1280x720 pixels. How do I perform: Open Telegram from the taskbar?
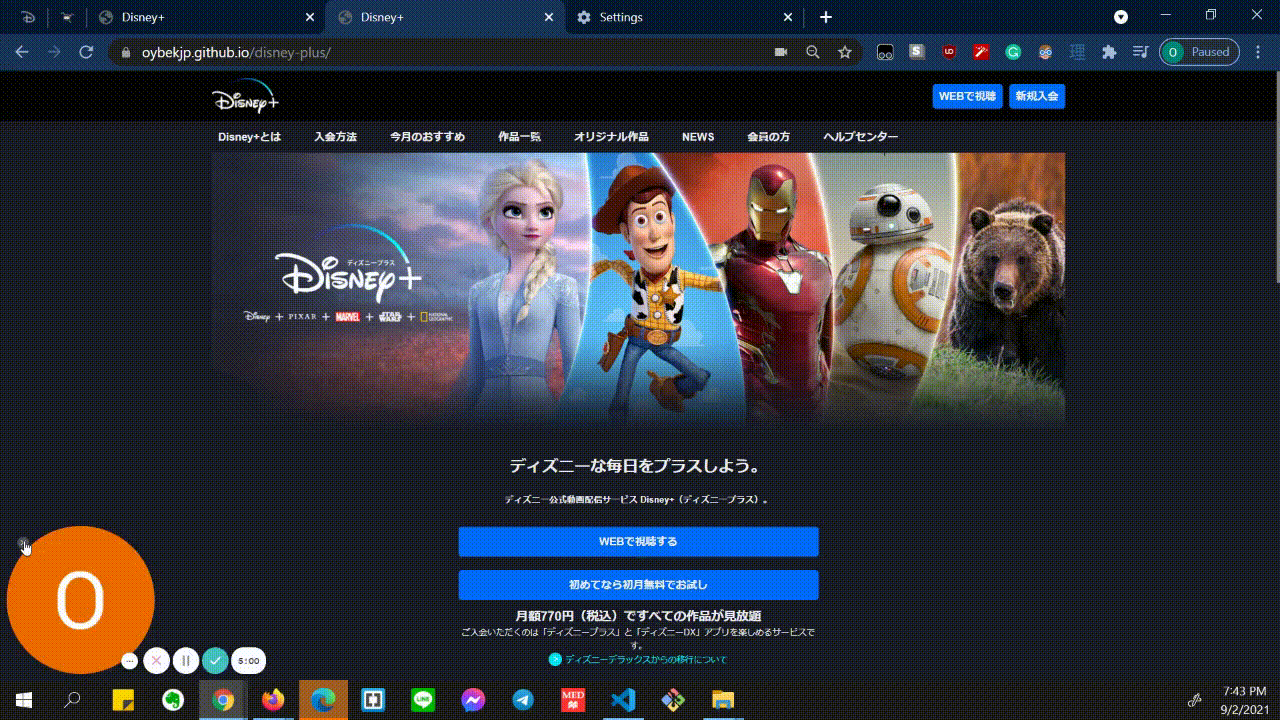coord(523,700)
